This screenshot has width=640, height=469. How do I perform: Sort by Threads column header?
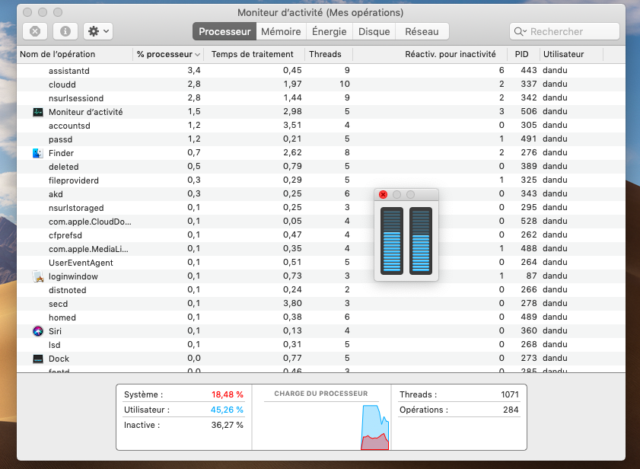click(x=329, y=54)
